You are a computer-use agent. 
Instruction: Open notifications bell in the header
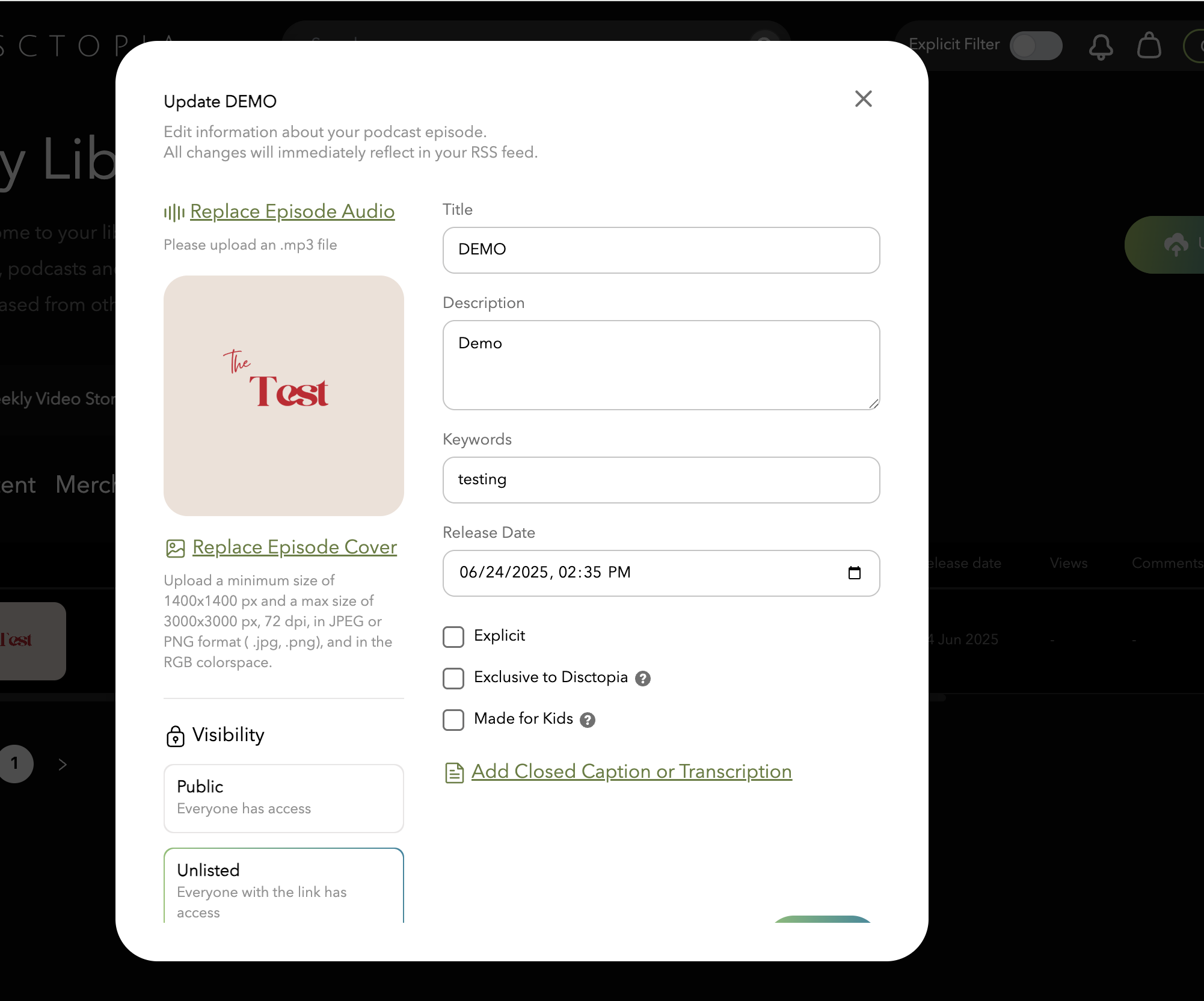coord(1101,46)
